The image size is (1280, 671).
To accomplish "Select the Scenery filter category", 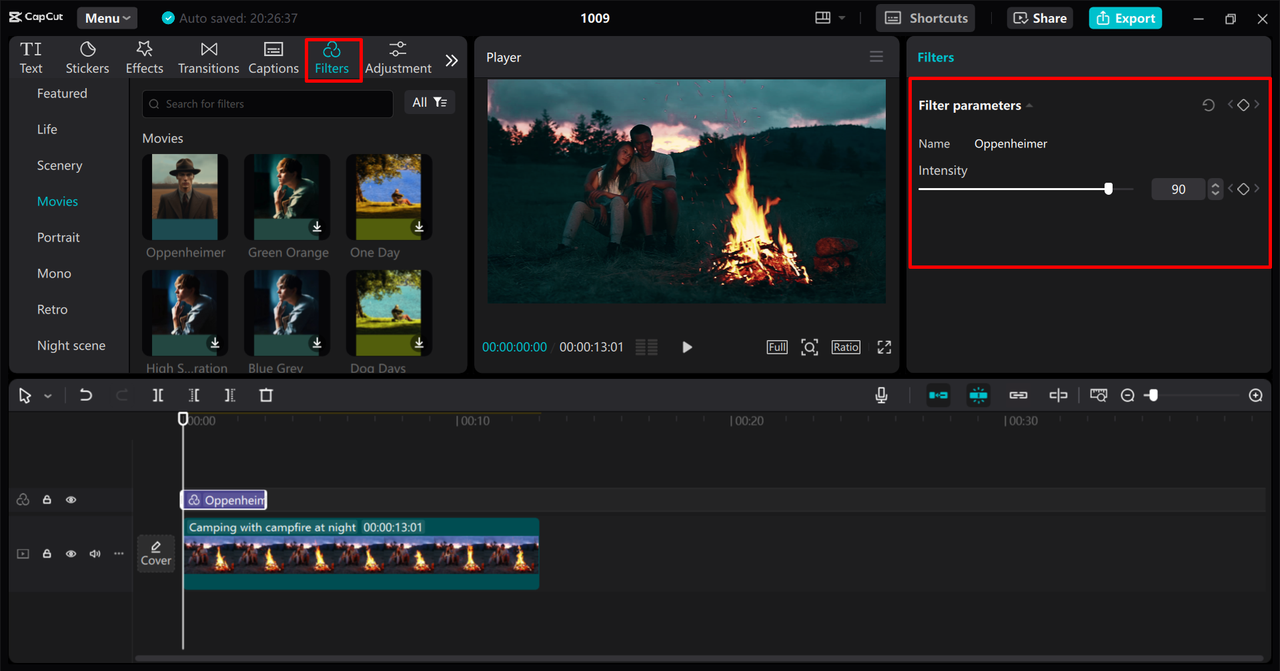I will tap(59, 165).
